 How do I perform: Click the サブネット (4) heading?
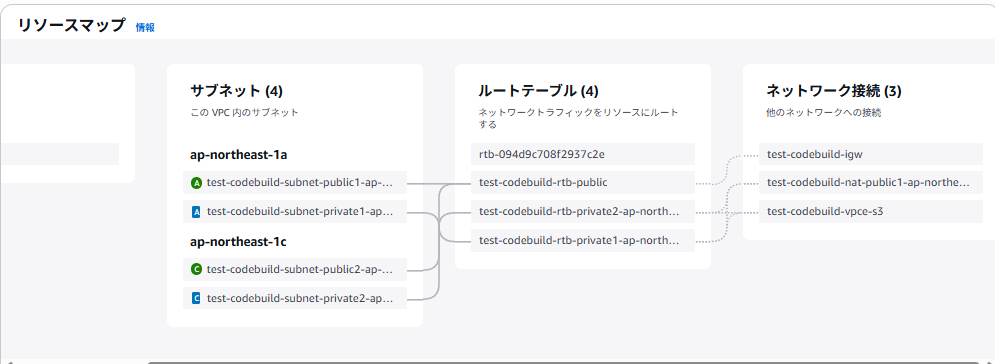[x=236, y=91]
